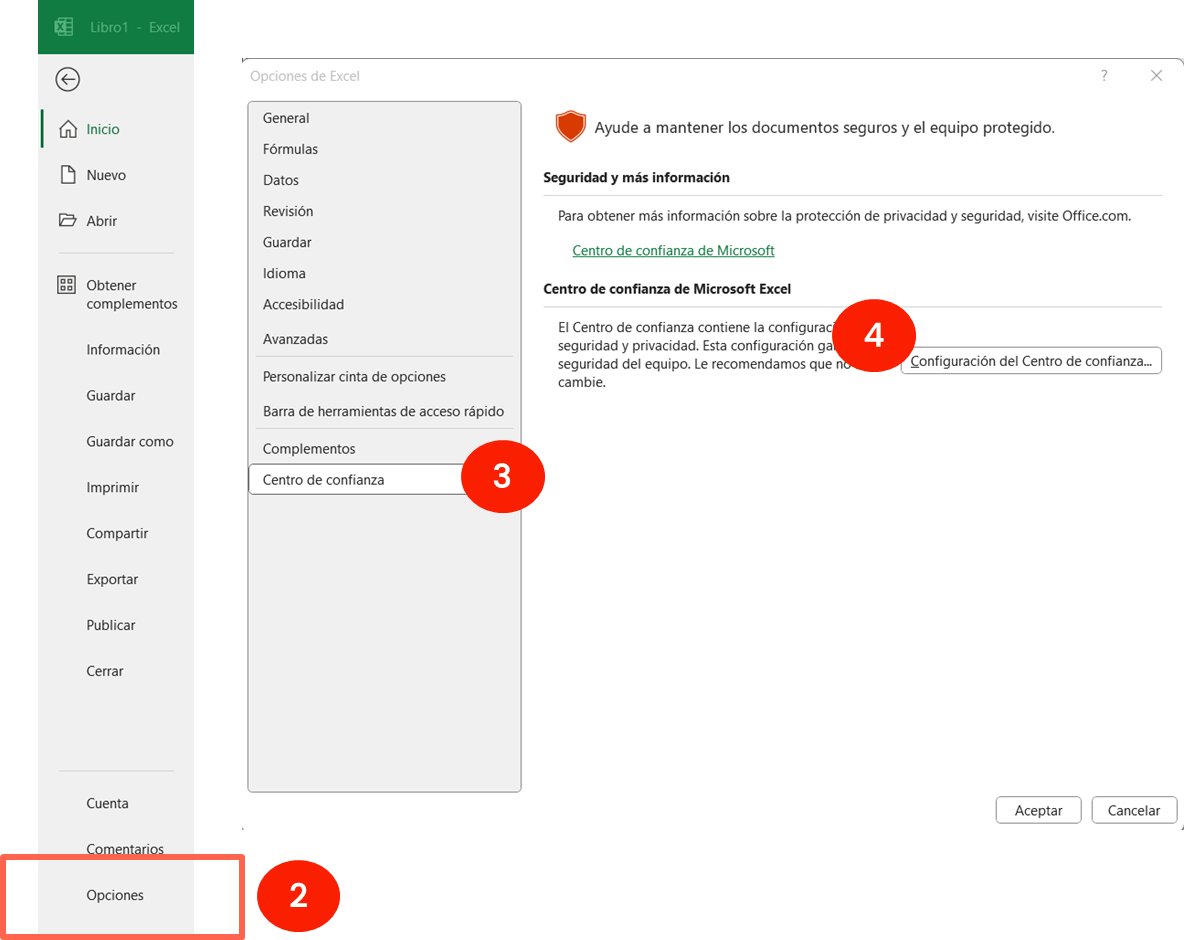Click the Opciones de Excel dialog title
Screen dimensions: 1184x940
click(x=304, y=76)
